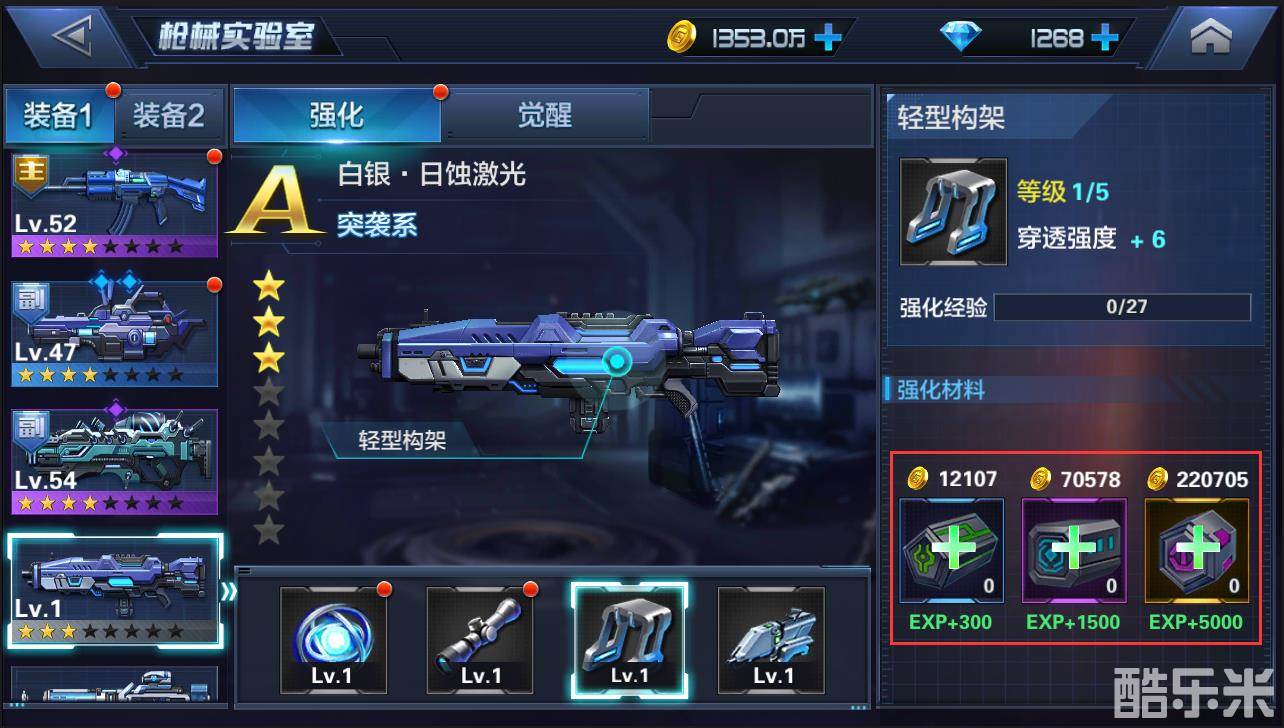Select the Lv.52 main weapon
Viewport: 1284px width, 728px height.
115,205
